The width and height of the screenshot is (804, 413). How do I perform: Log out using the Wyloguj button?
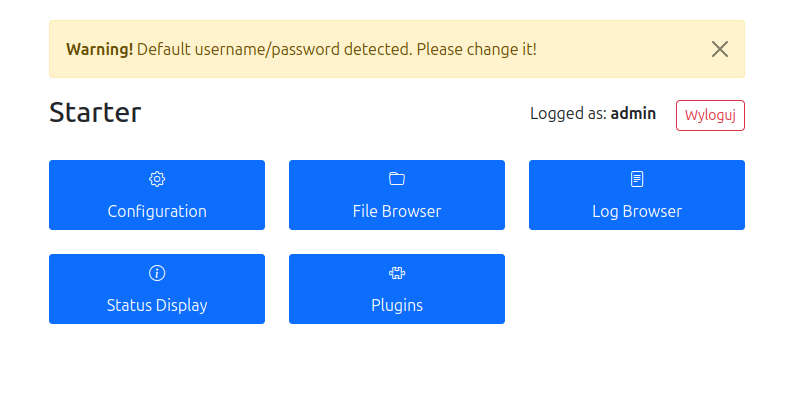(x=710, y=115)
